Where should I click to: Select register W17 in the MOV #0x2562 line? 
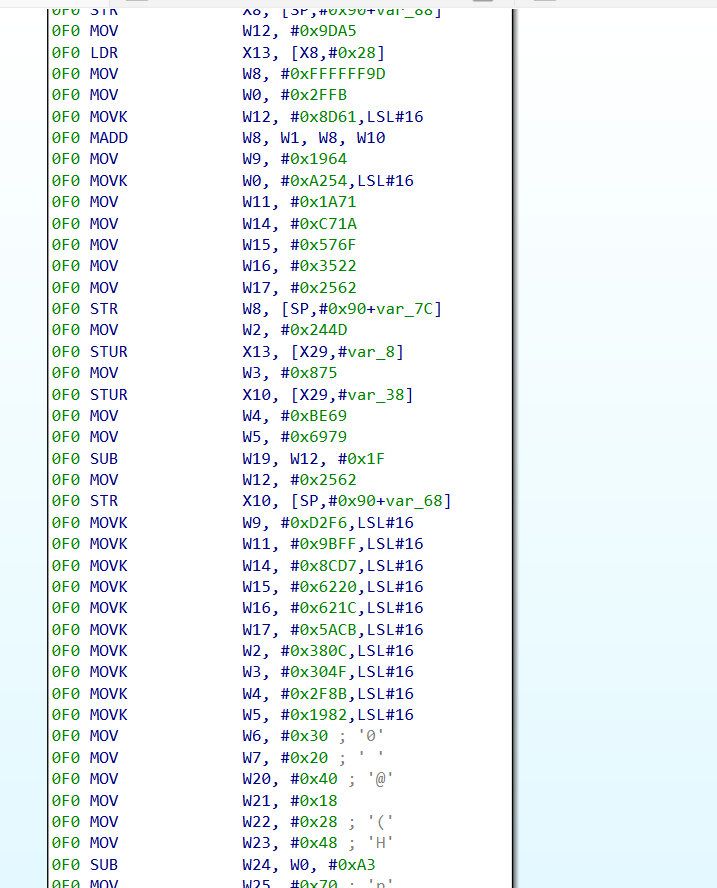[x=257, y=288]
